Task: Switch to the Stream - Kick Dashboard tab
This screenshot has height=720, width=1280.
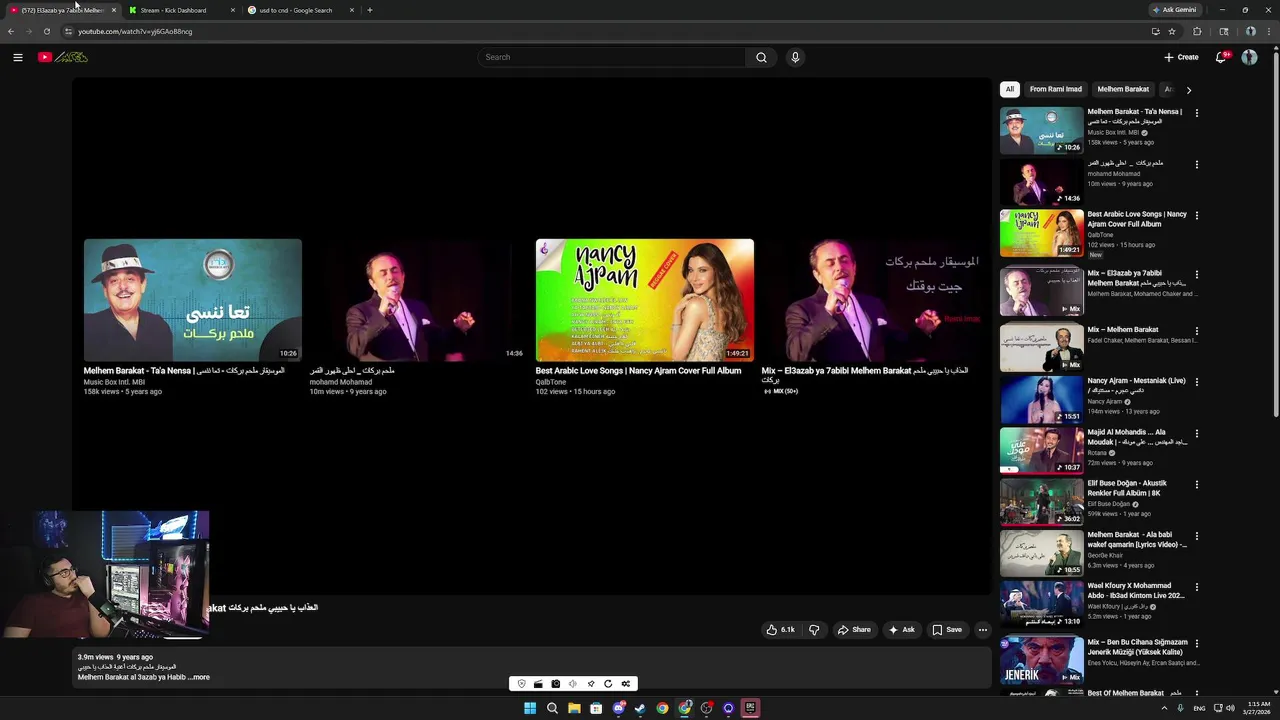Action: point(181,10)
